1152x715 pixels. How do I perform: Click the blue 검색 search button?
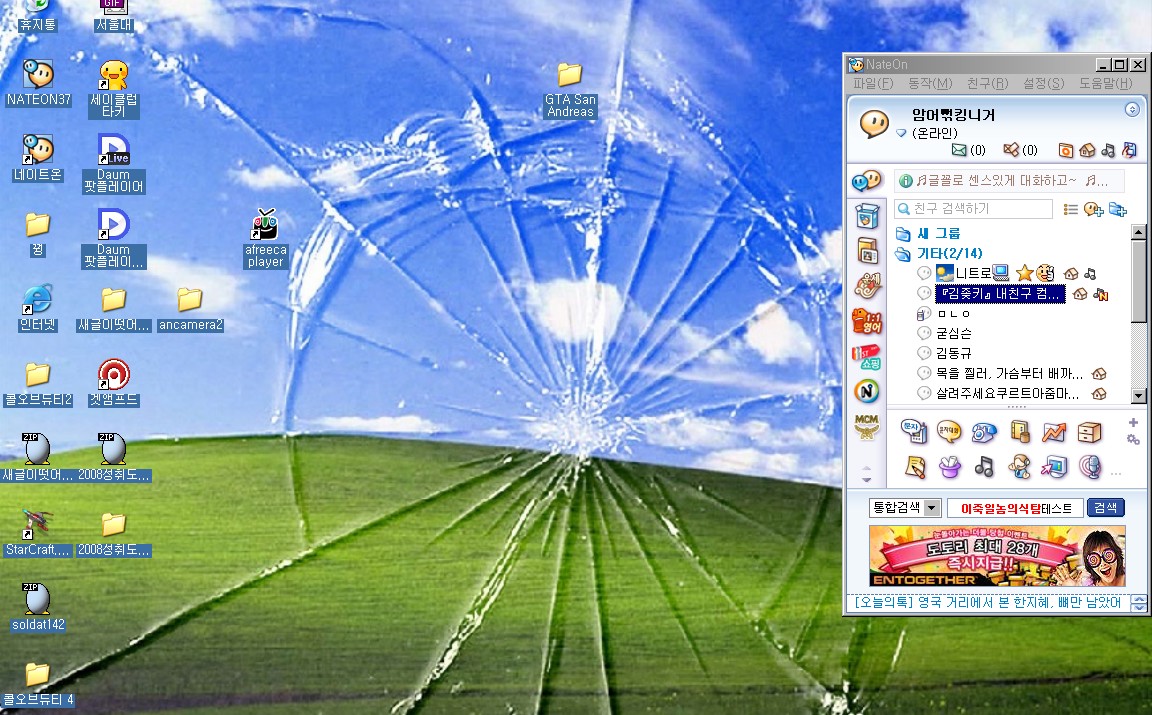pyautogui.click(x=1106, y=508)
